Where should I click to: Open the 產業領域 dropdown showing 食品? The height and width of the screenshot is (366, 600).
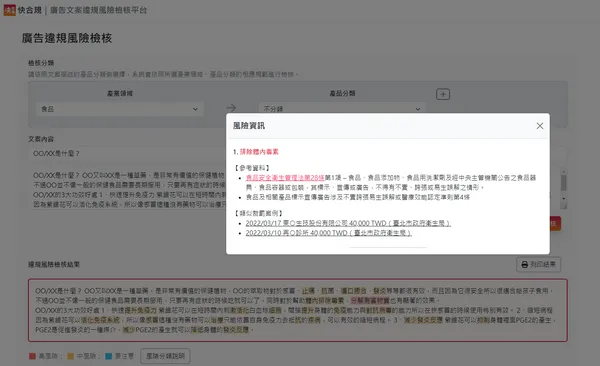120,109
